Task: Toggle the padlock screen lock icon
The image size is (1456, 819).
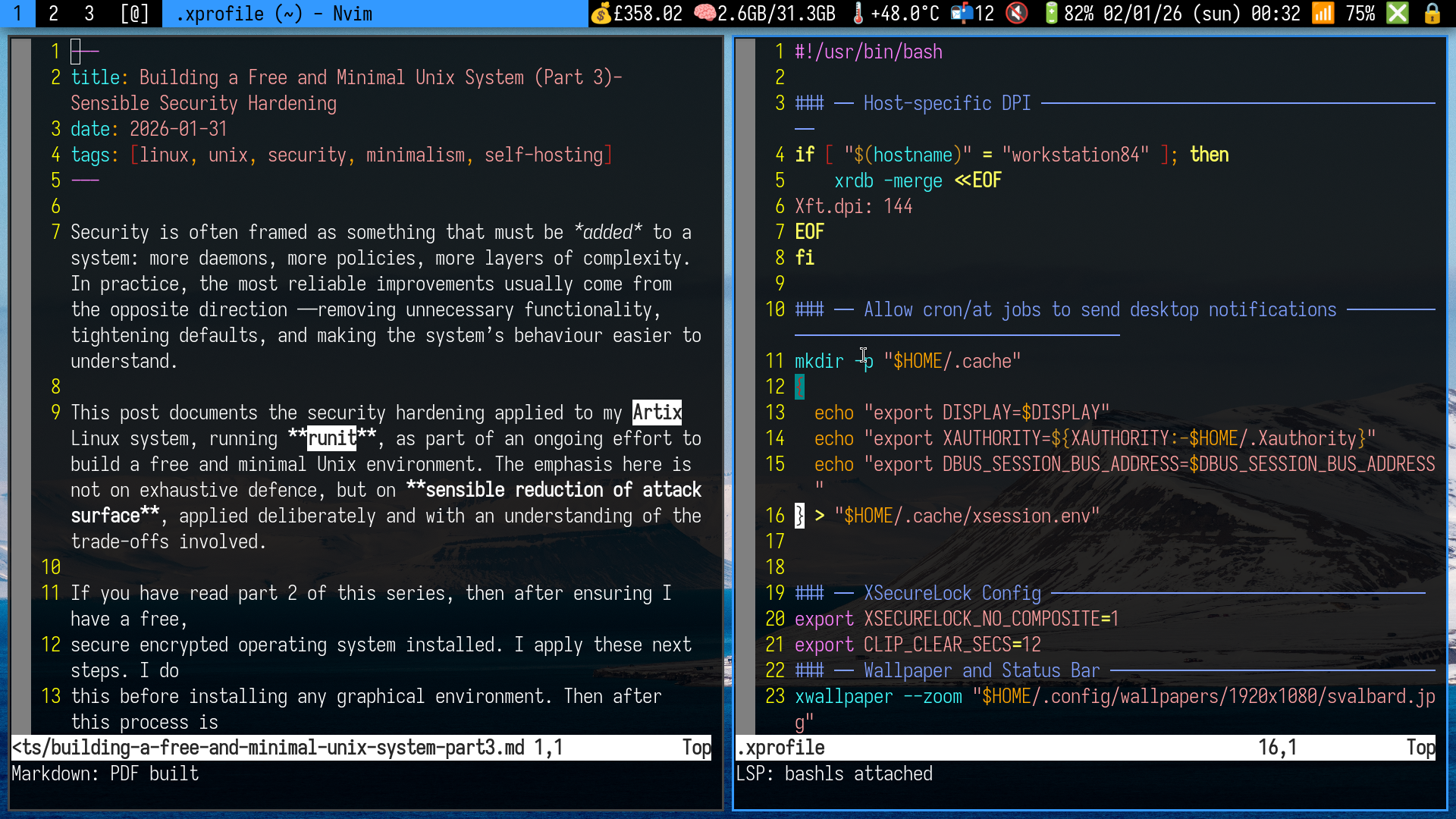Action: point(1432,14)
